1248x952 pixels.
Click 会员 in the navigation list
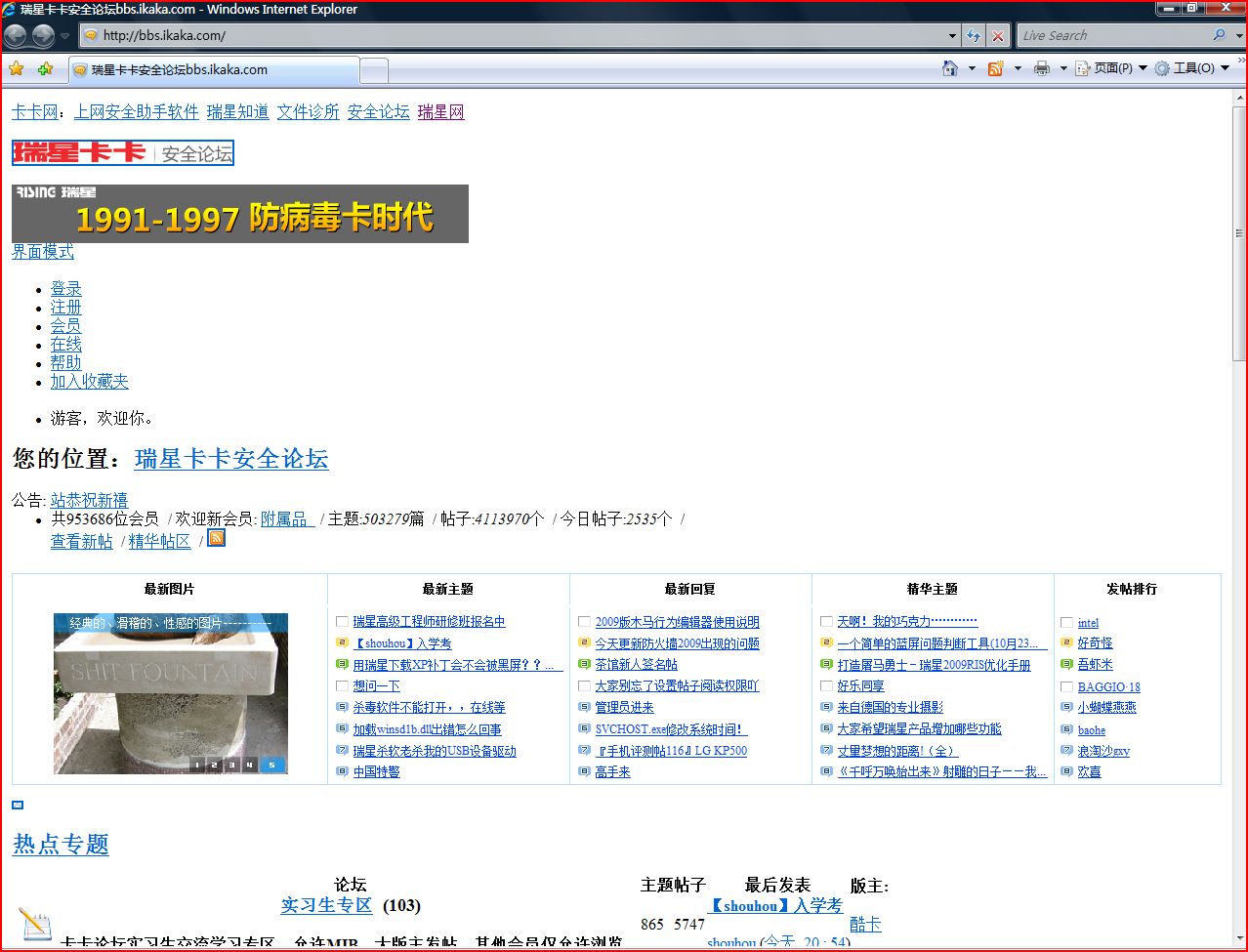coord(66,325)
